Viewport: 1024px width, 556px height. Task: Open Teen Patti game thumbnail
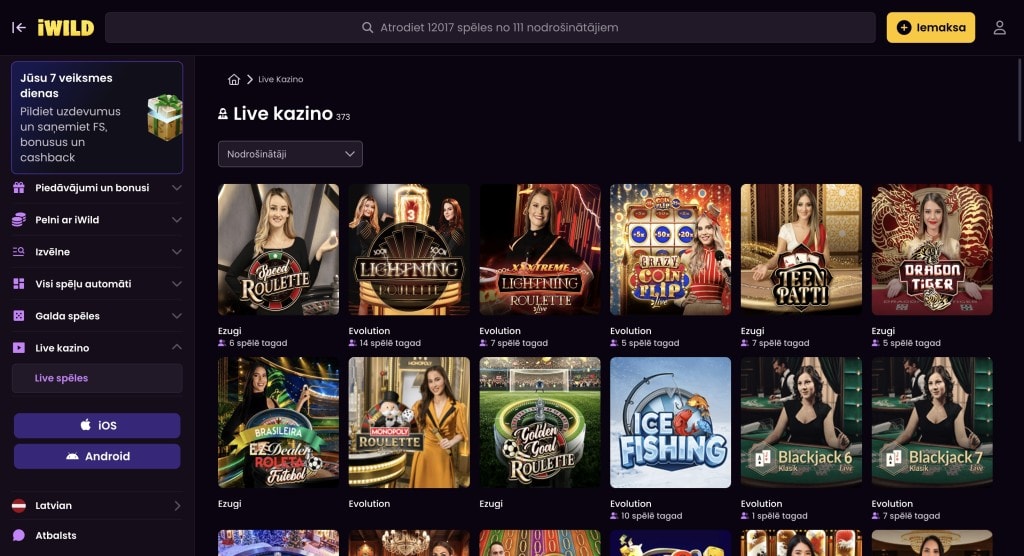pyautogui.click(x=801, y=250)
